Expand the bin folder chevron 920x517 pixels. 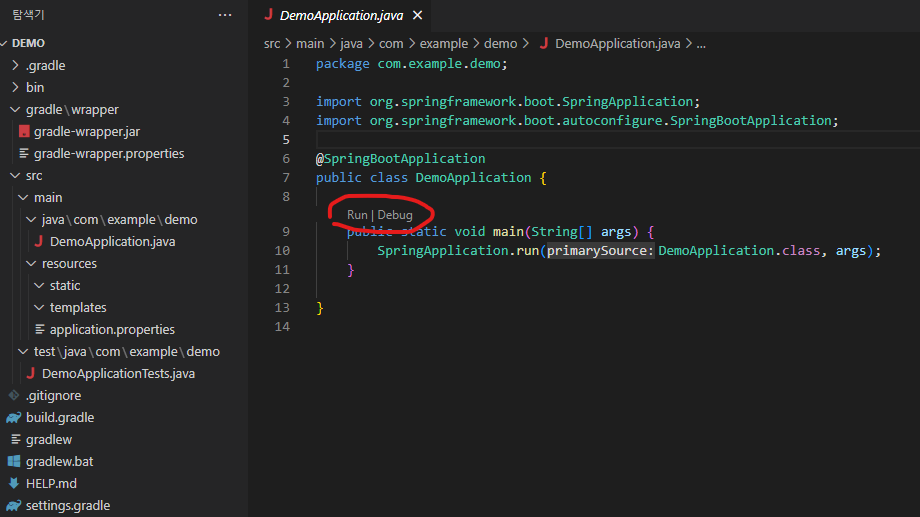coord(15,87)
